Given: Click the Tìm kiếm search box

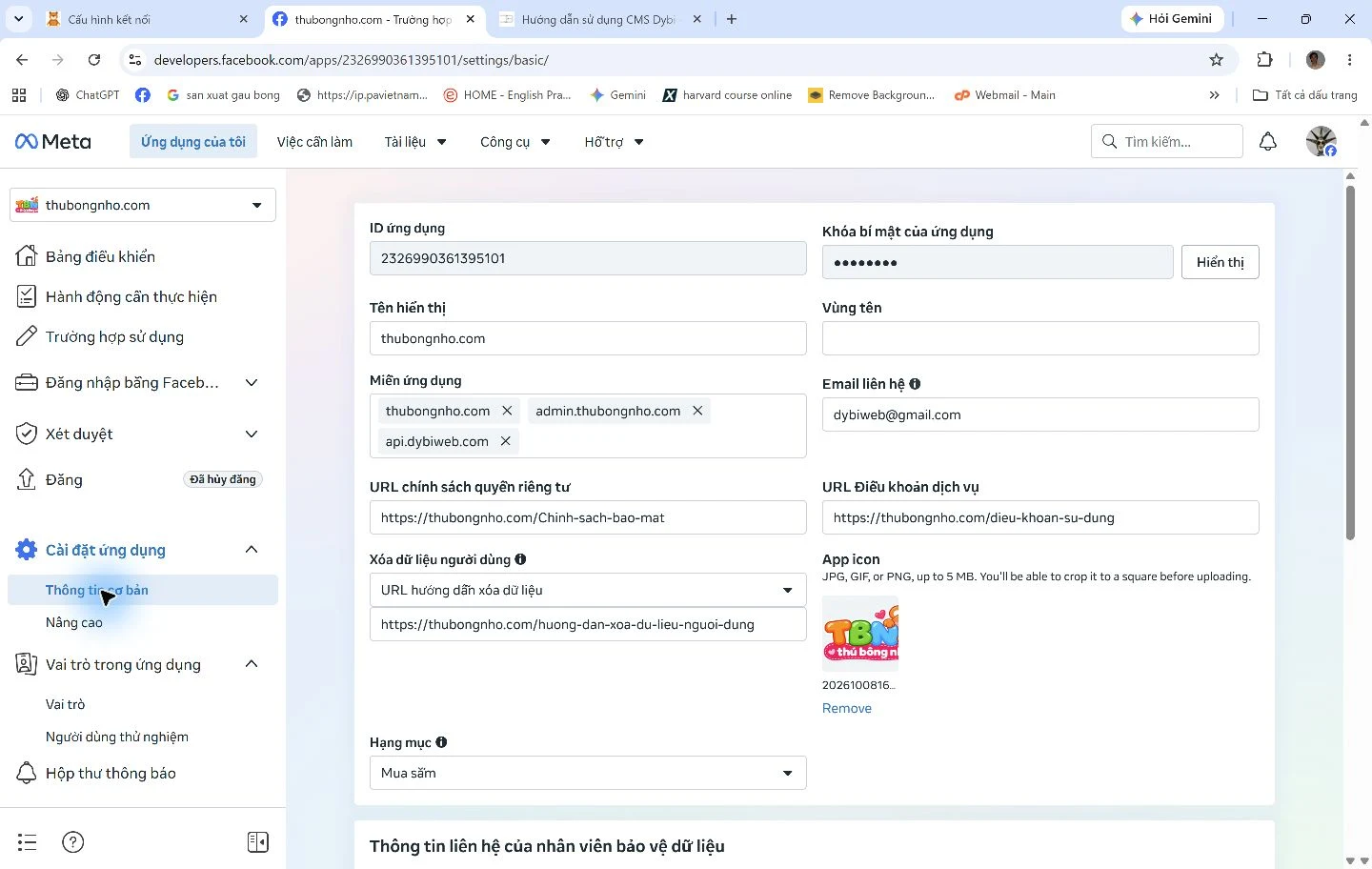Looking at the screenshot, I should point(1167,141).
